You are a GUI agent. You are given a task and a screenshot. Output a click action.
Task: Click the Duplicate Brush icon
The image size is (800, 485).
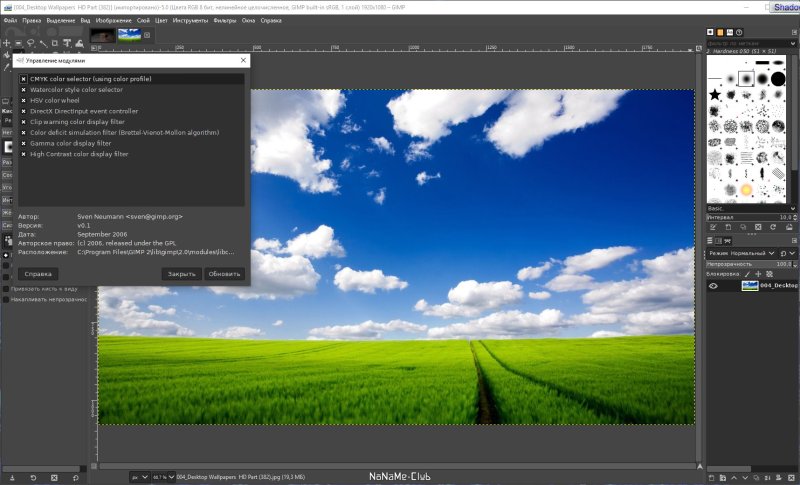(x=743, y=227)
